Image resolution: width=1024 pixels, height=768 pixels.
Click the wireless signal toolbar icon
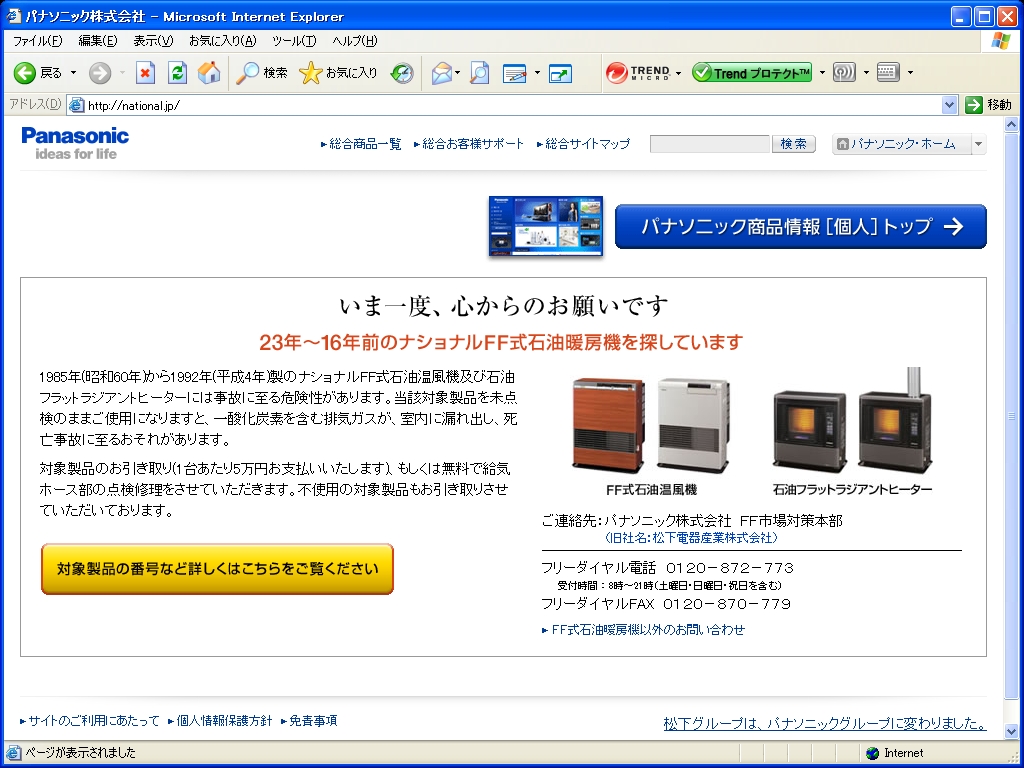[x=844, y=72]
